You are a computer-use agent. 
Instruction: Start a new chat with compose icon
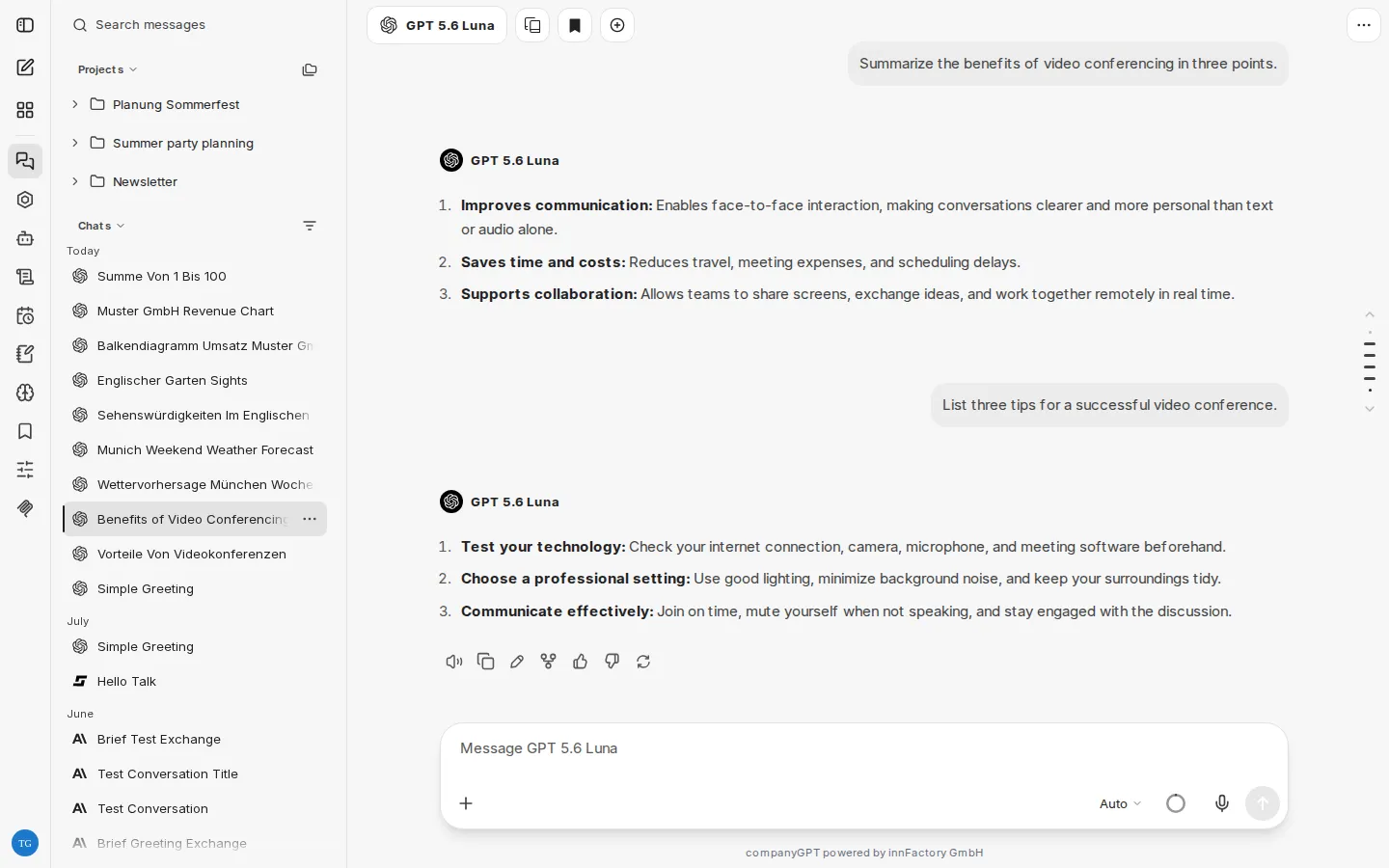25,68
